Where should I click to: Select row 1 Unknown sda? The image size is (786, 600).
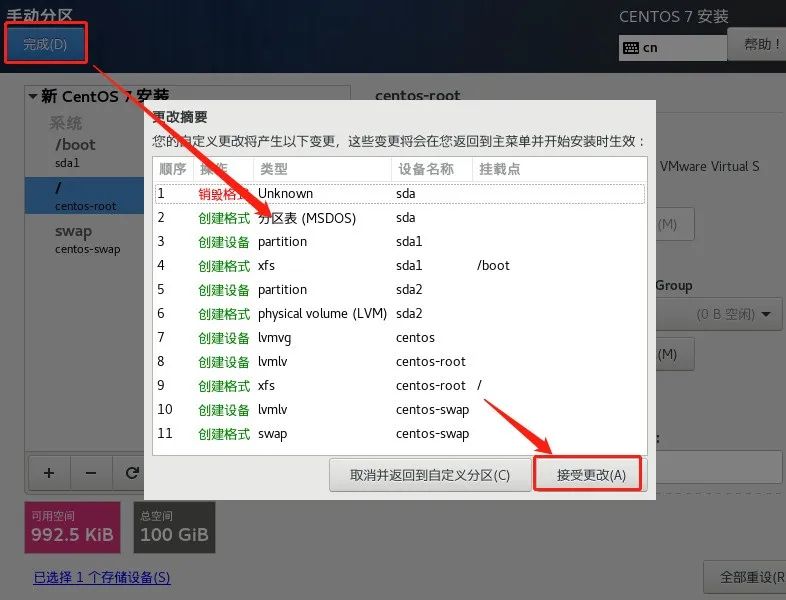pyautogui.click(x=400, y=193)
